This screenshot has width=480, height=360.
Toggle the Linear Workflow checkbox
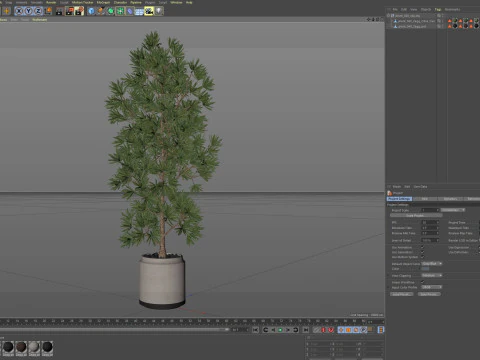(422, 282)
